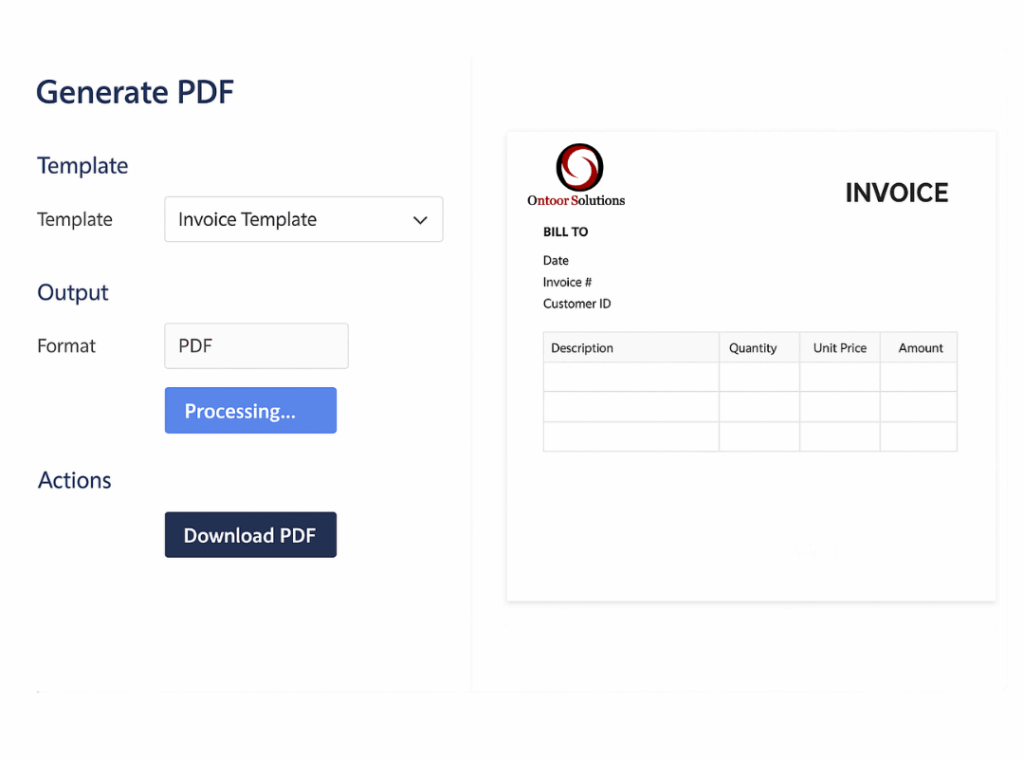Click the first empty Description cell

(x=631, y=377)
